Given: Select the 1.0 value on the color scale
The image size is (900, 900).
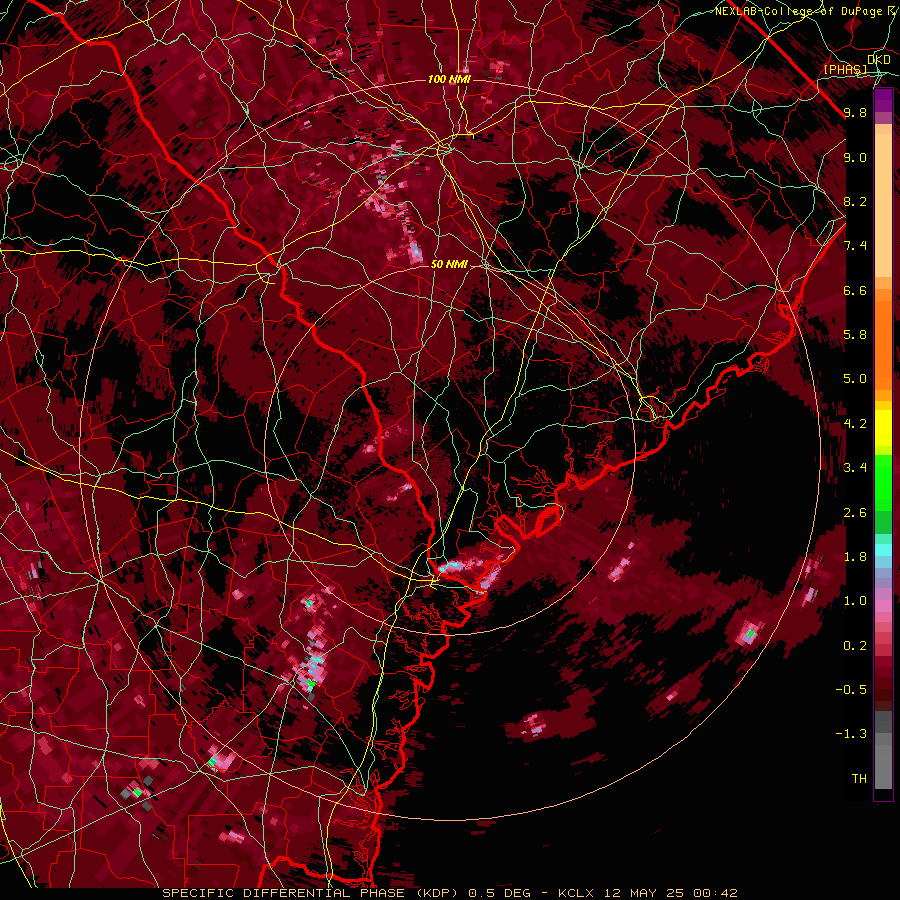Looking at the screenshot, I should point(855,601).
